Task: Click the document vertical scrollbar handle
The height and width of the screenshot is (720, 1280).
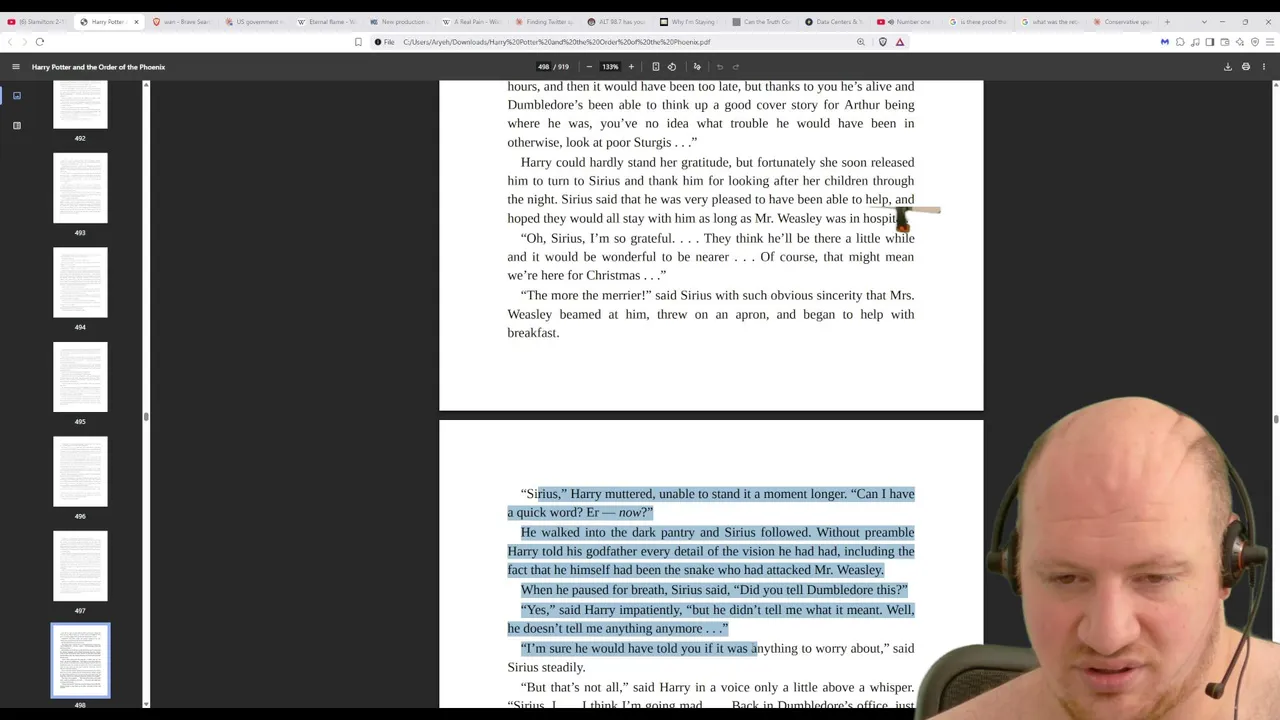Action: pos(1276,419)
